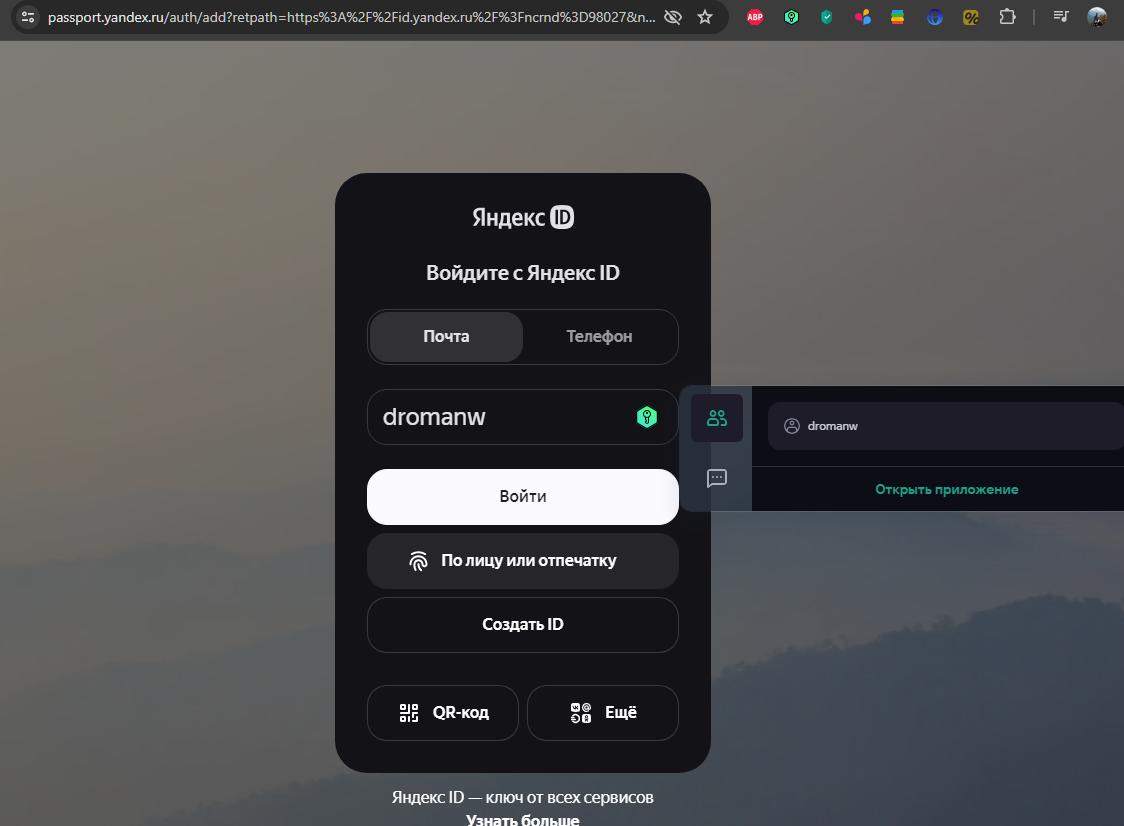The height and width of the screenshot is (826, 1124).
Task: Open the Ещё login options
Action: coord(603,713)
